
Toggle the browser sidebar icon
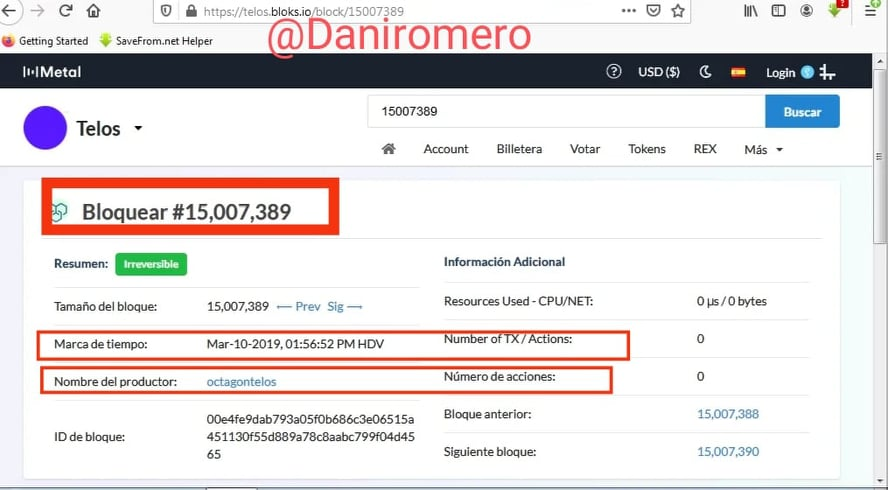779,11
